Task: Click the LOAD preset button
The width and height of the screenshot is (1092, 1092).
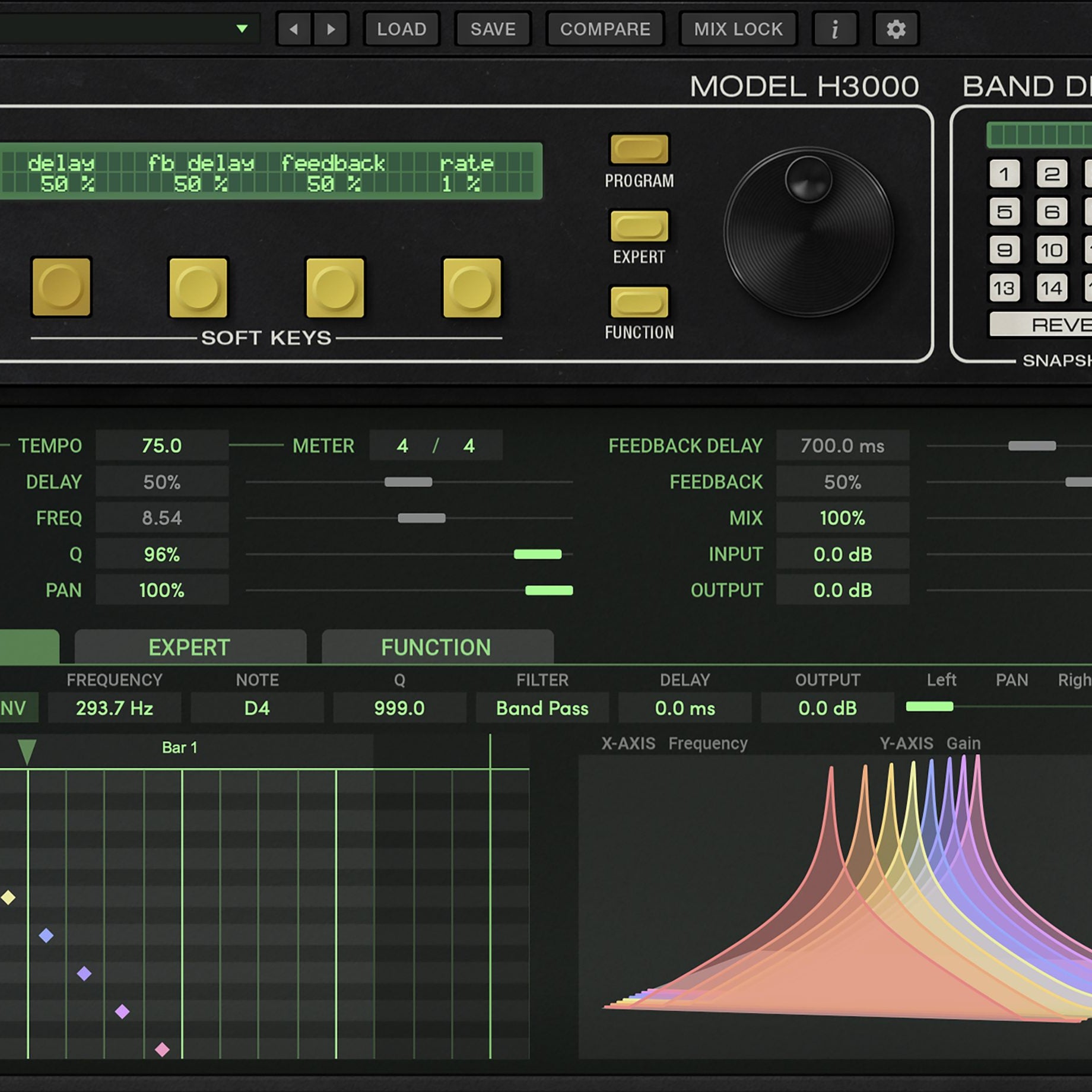Action: (401, 28)
